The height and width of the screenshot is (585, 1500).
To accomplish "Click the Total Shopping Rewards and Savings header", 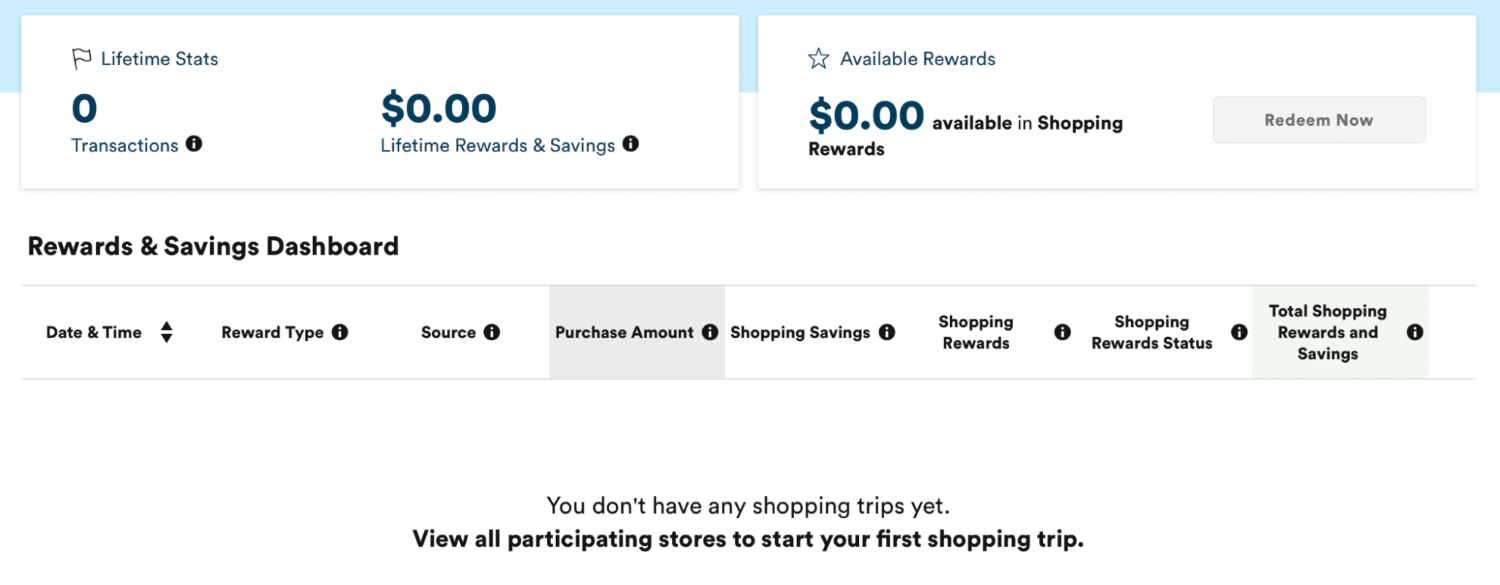I will (x=1327, y=331).
